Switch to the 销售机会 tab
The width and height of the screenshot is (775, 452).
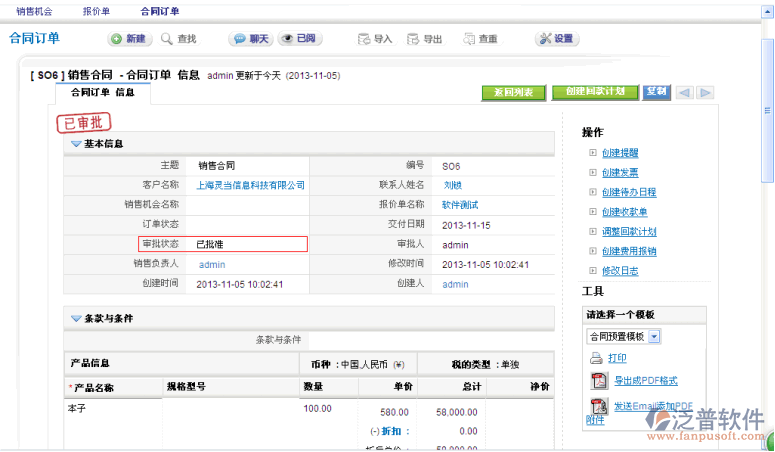[x=36, y=11]
